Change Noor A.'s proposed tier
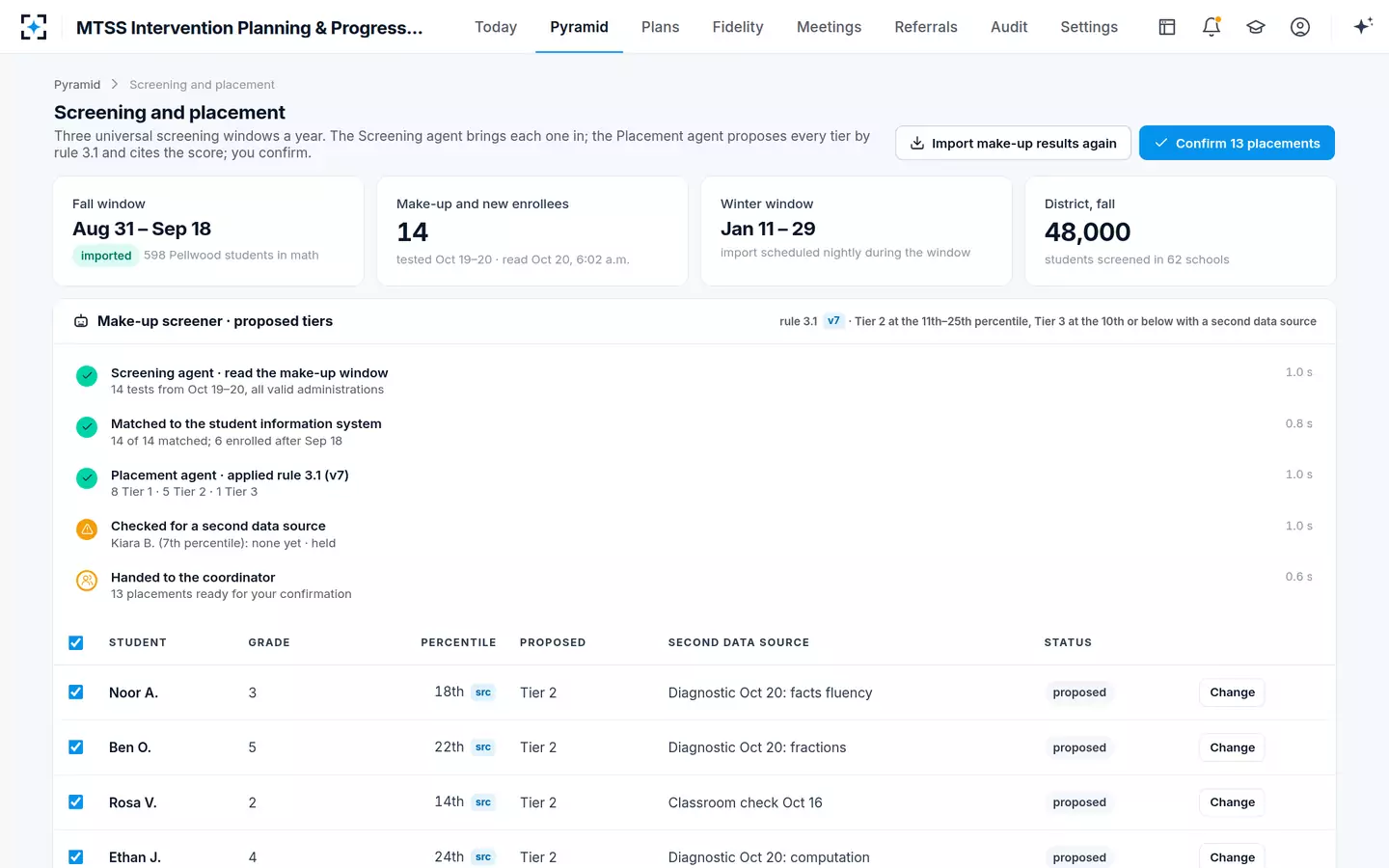This screenshot has height=868, width=1389. (x=1232, y=692)
